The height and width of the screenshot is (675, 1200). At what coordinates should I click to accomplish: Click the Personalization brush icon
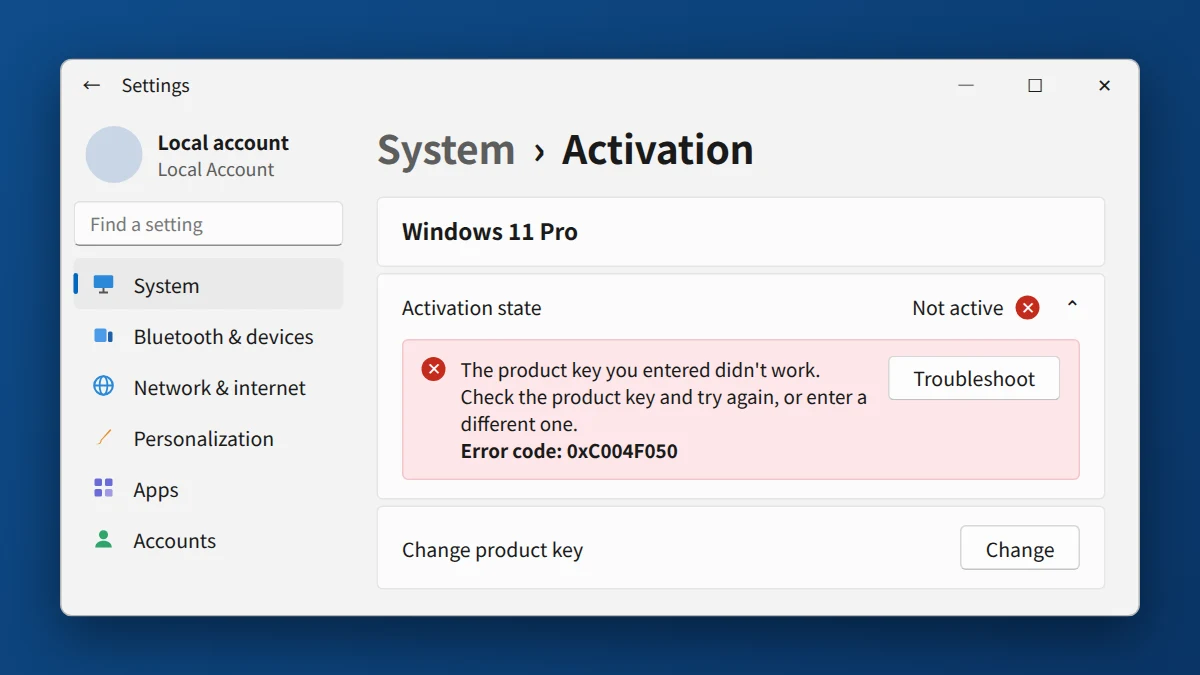[103, 438]
